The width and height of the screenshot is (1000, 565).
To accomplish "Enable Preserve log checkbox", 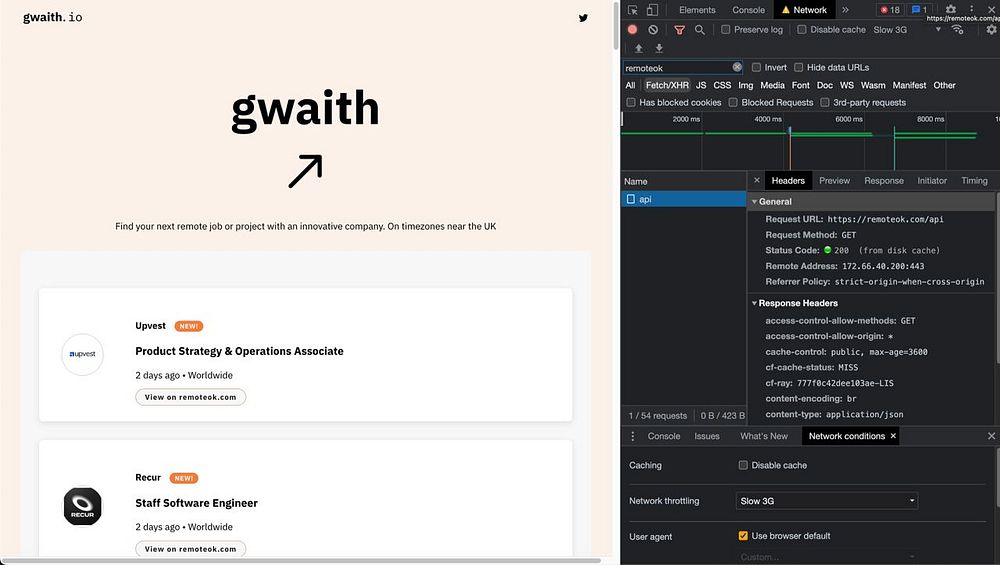I will pyautogui.click(x=726, y=29).
